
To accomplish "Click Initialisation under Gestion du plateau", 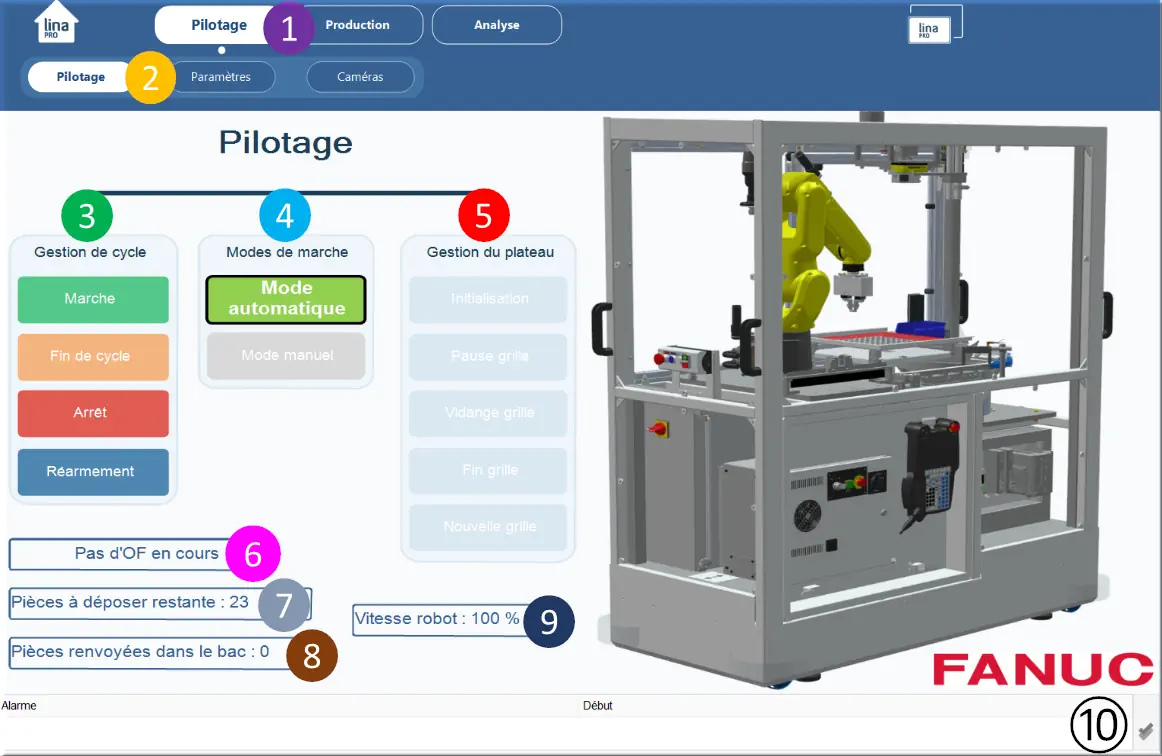I will [x=487, y=299].
